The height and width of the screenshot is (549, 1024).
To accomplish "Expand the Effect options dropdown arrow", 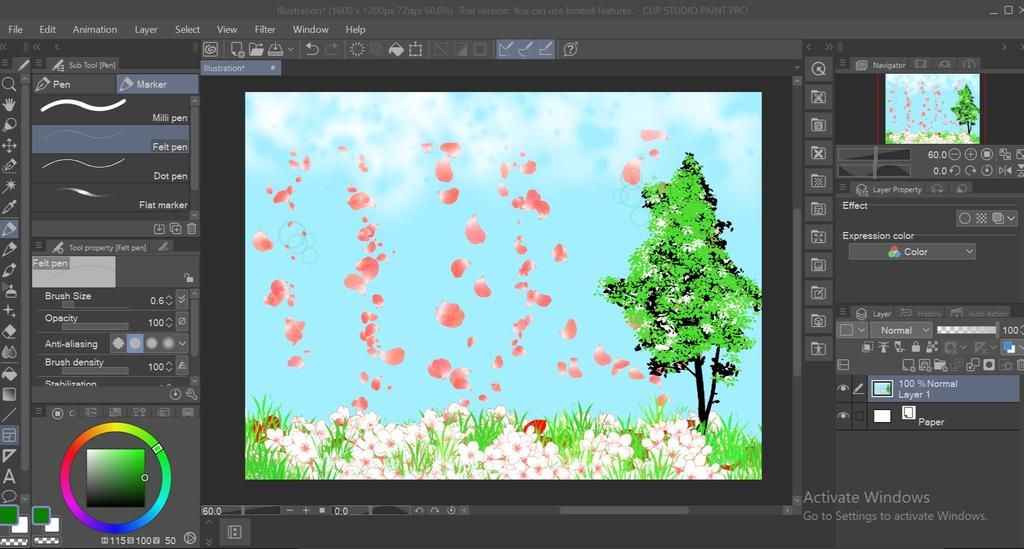I will 1012,219.
